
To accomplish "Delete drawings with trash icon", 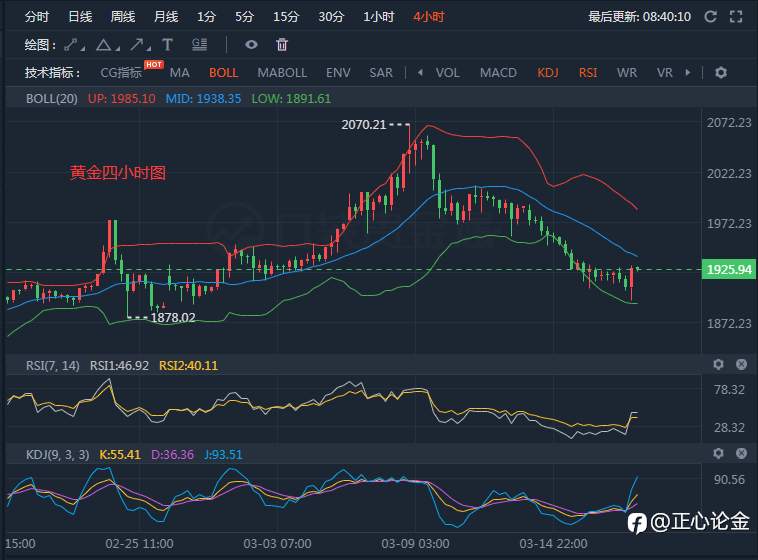I will [x=282, y=45].
